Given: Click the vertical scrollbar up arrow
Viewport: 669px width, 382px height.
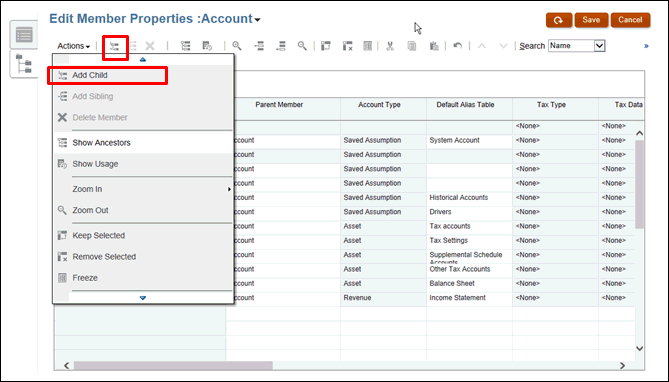Looking at the screenshot, I should [640, 134].
